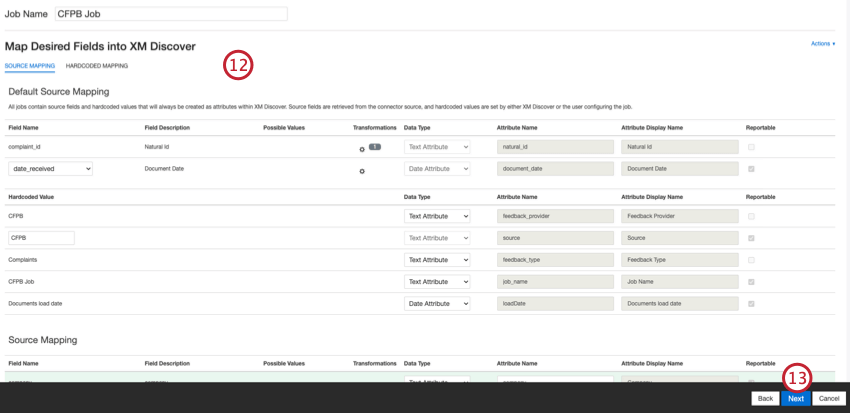Screen dimensions: 850x413
Task: Click the Next button
Action: pos(796,398)
